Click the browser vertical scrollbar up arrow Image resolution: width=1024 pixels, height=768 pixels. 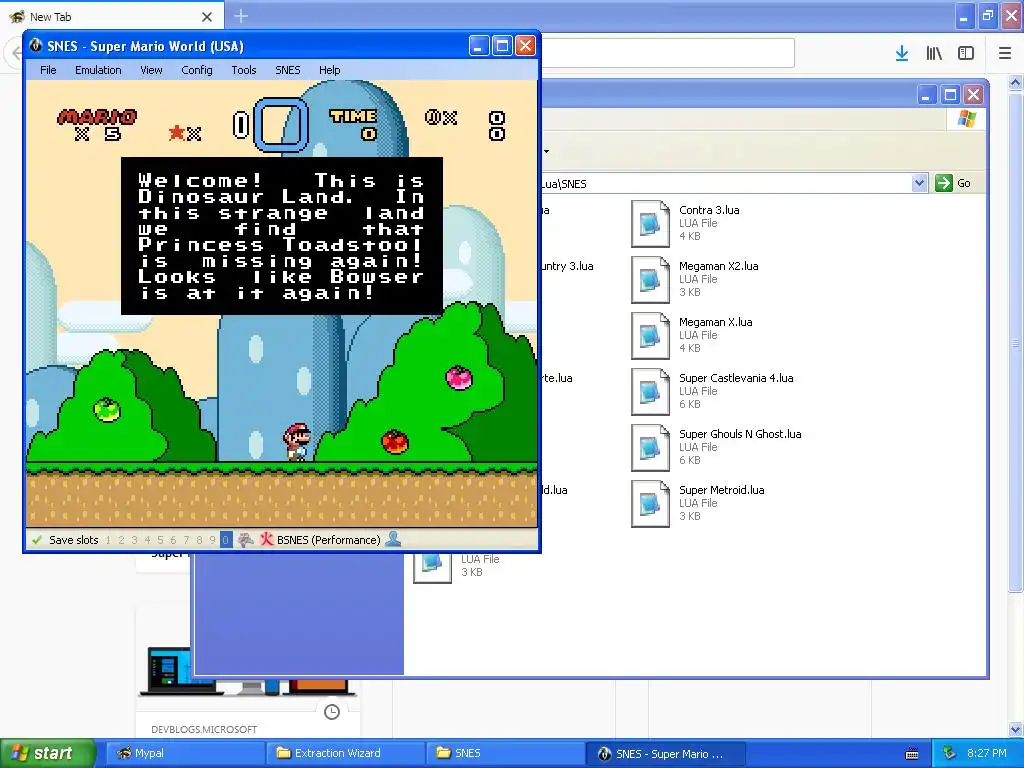click(x=1016, y=82)
